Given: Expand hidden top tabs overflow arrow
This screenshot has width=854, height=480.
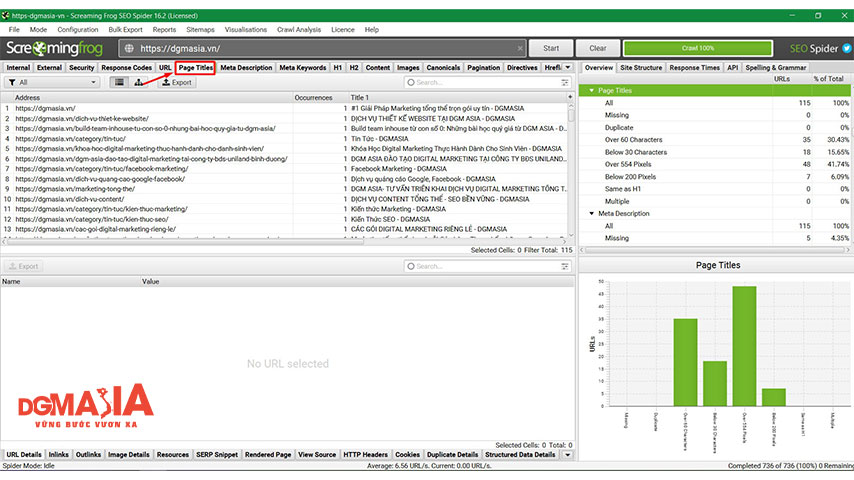Looking at the screenshot, I should click(x=568, y=68).
